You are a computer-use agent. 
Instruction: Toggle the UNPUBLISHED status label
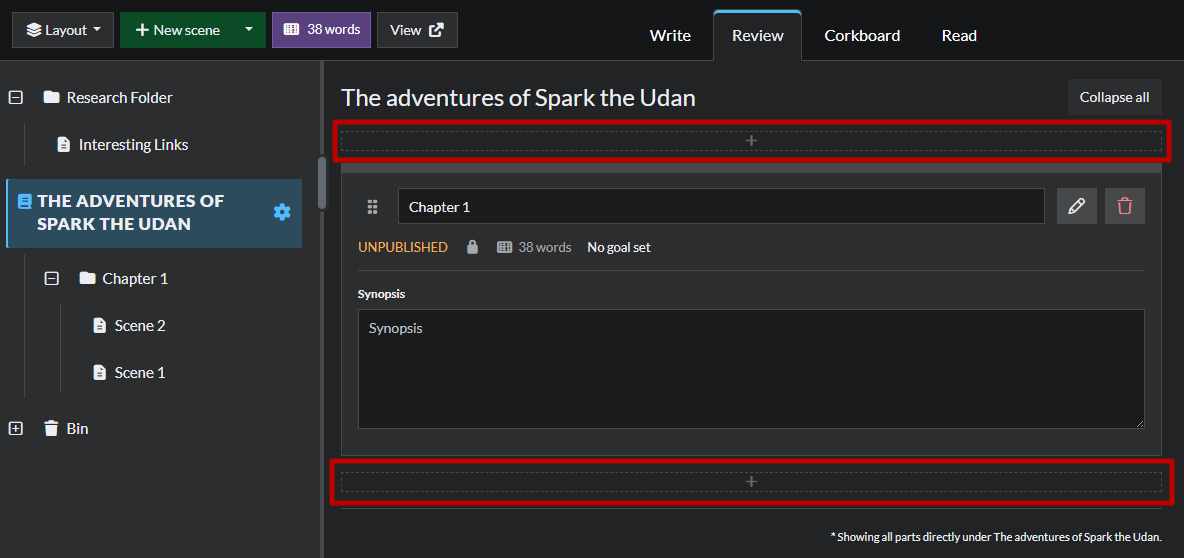click(402, 247)
